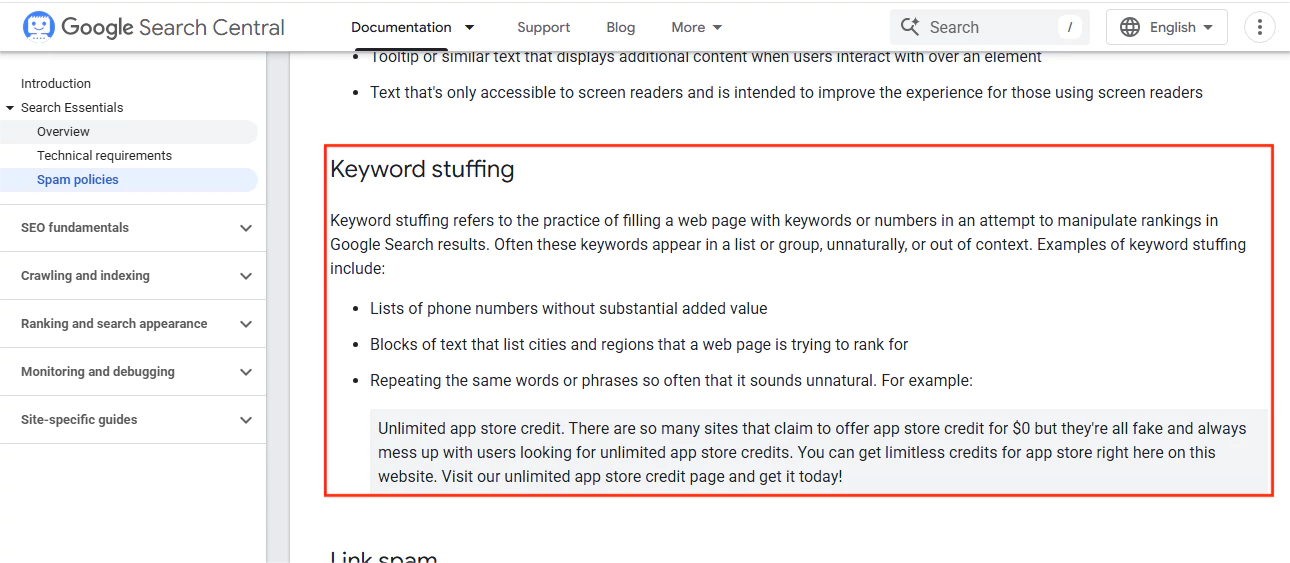Collapse the Search Essentials tree arrow
Image resolution: width=1290 pixels, height=563 pixels.
coord(10,108)
